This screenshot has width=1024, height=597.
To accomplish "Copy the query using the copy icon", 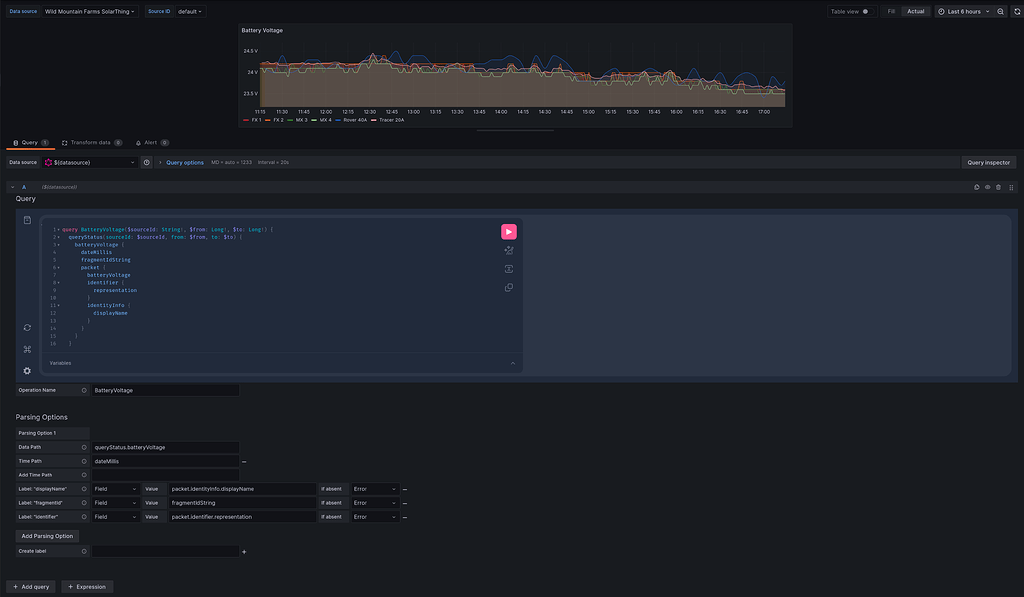I will click(x=508, y=287).
